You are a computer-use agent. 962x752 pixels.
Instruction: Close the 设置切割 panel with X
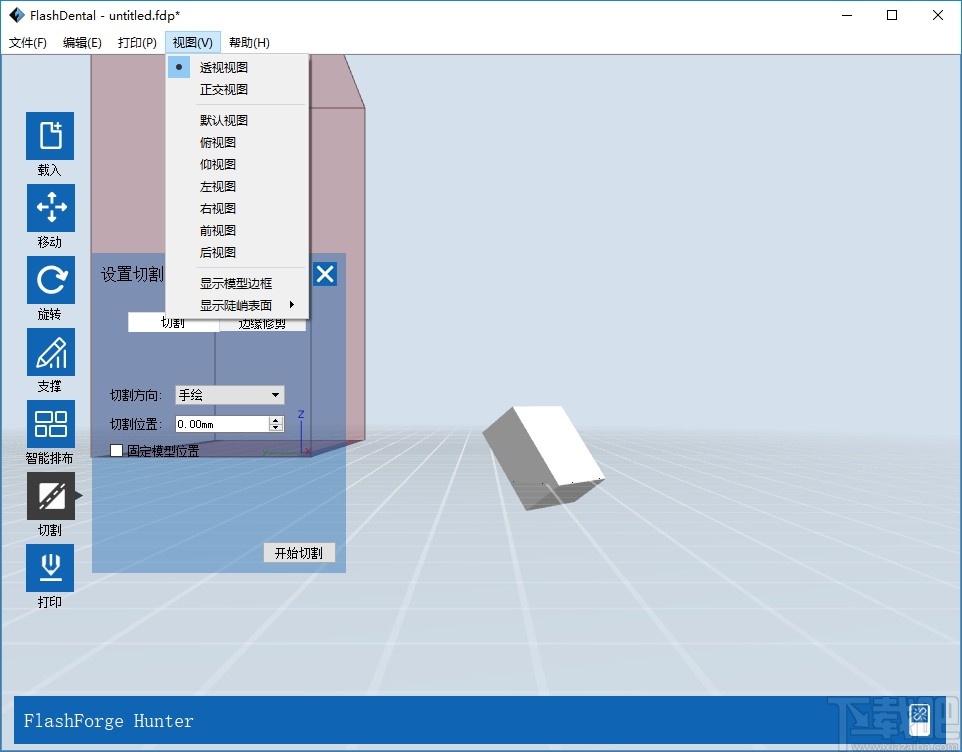tap(325, 274)
